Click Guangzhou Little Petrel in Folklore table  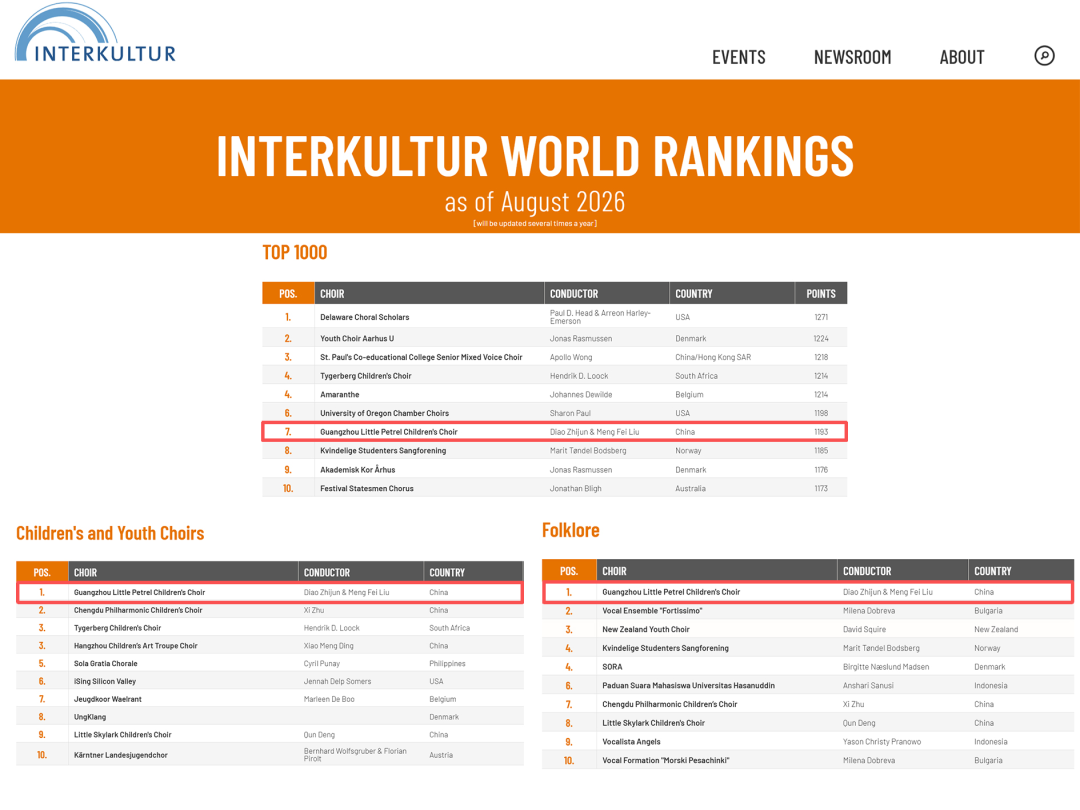671,592
